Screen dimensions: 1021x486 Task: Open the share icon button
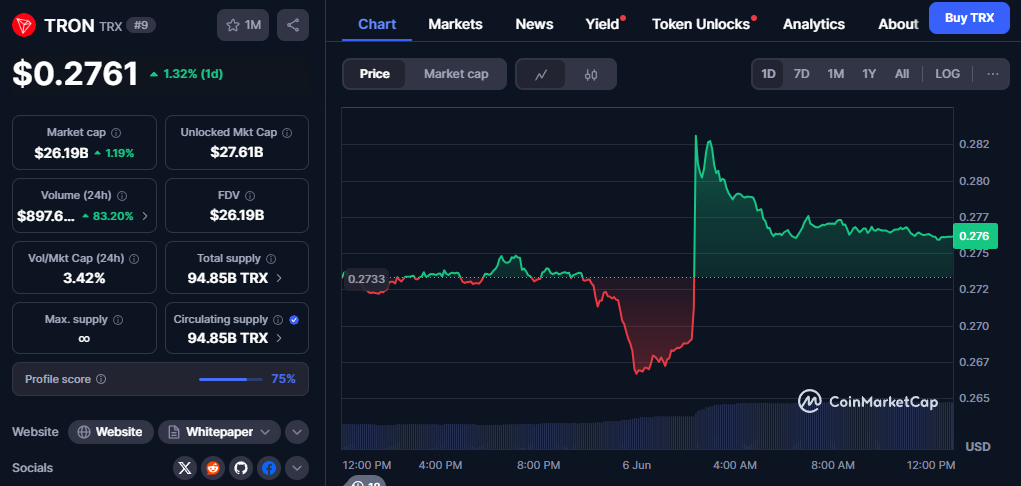[x=293, y=25]
